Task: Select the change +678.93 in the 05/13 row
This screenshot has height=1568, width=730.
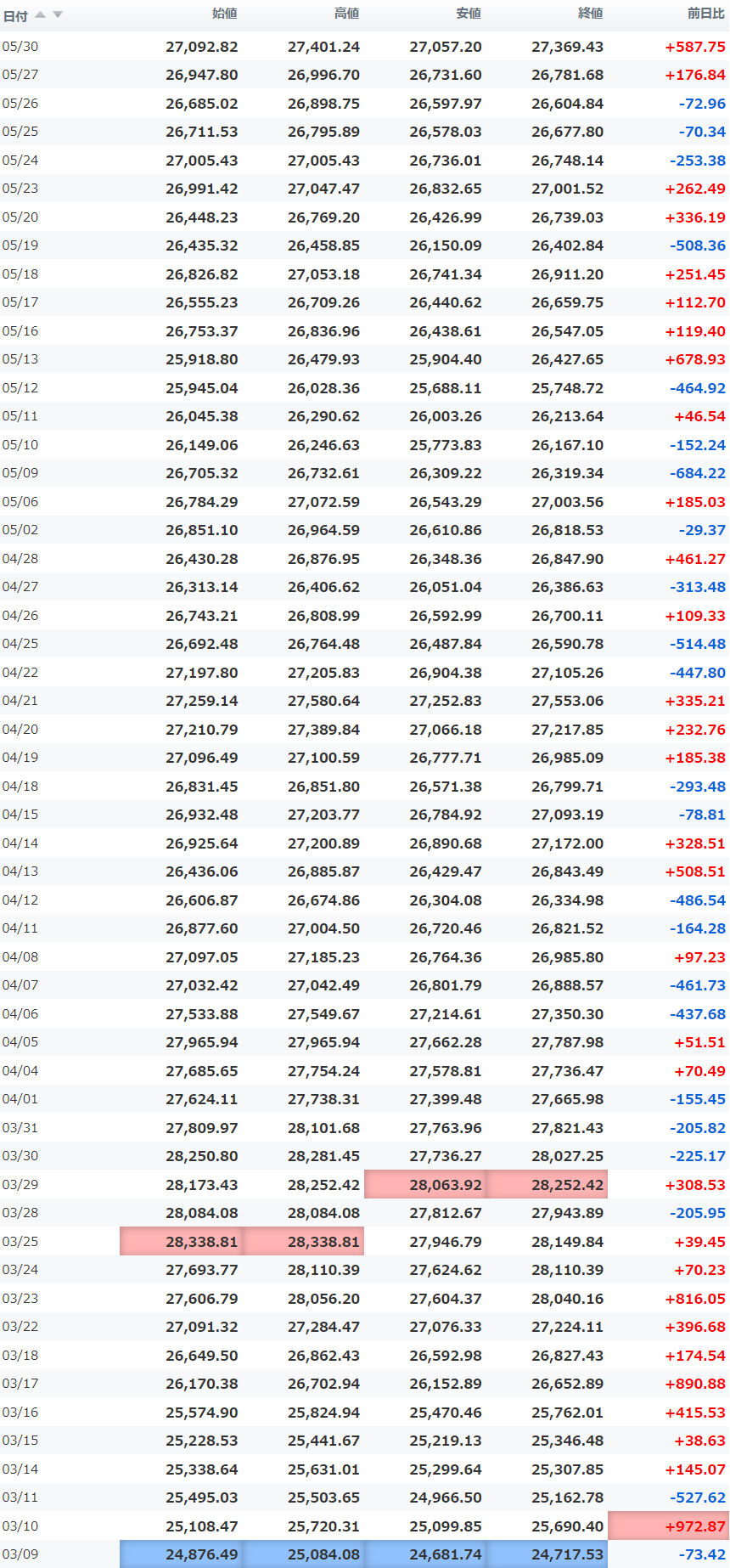Action: [x=695, y=359]
